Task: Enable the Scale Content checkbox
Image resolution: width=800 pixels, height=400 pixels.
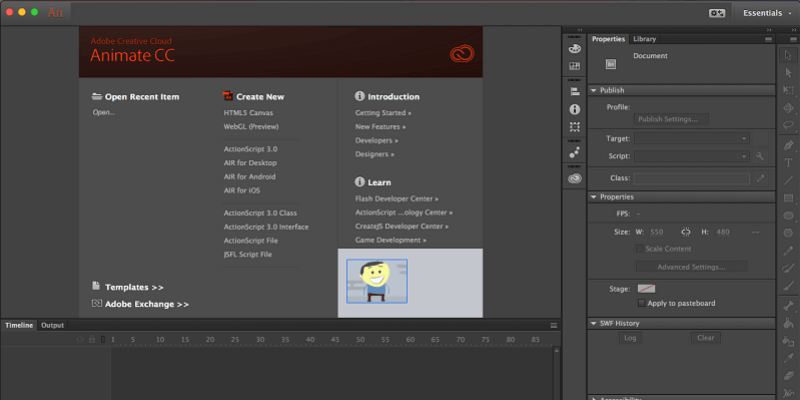Action: coord(639,249)
